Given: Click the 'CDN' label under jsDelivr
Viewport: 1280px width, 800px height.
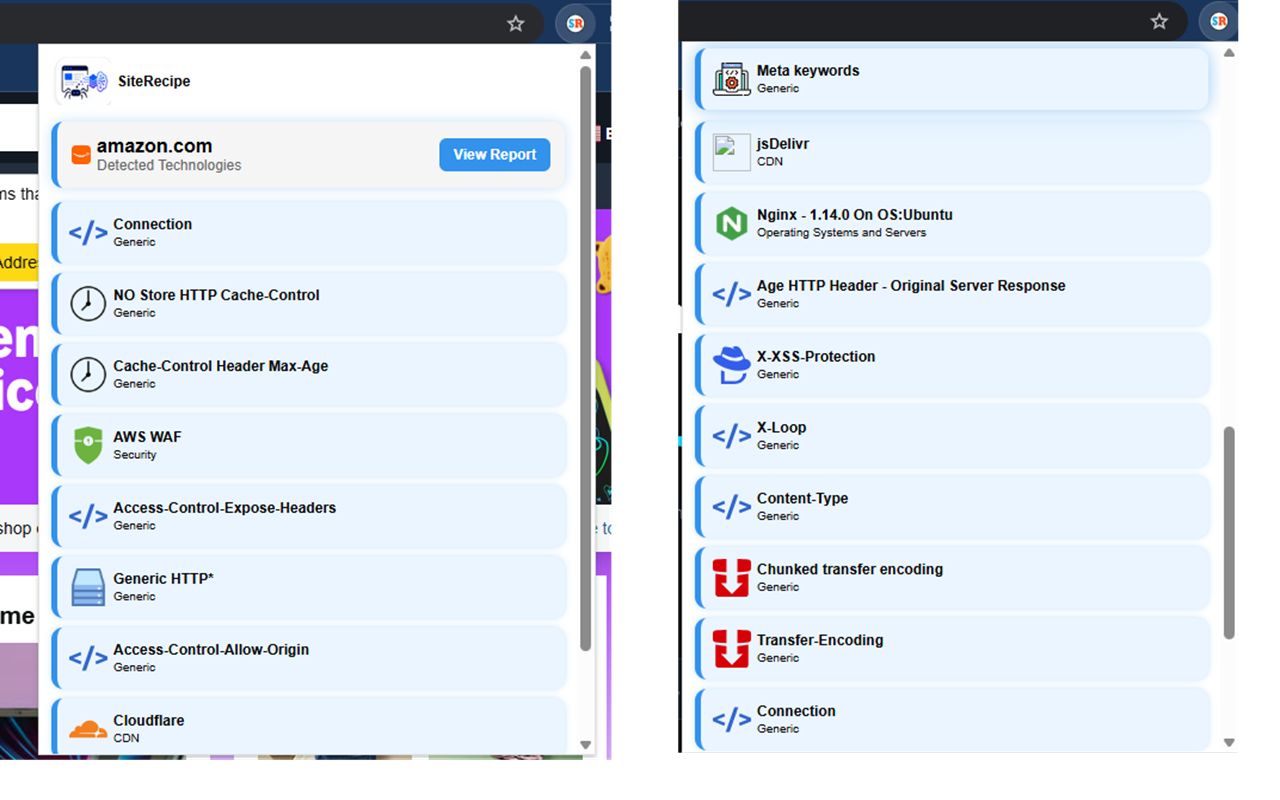Looking at the screenshot, I should tap(770, 162).
